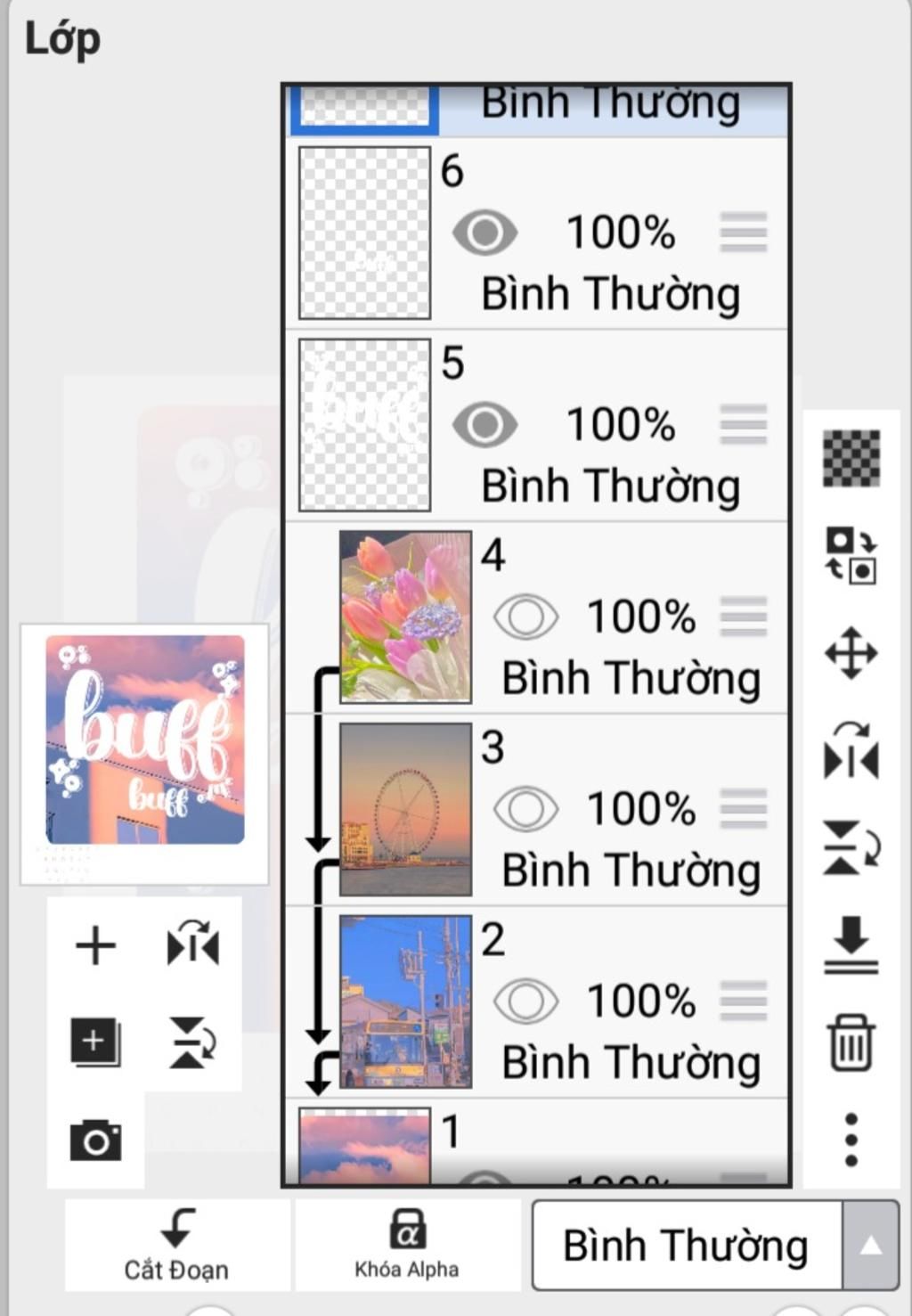This screenshot has width=912, height=1316.
Task: Add a new layer with plus icon
Action: [95, 945]
